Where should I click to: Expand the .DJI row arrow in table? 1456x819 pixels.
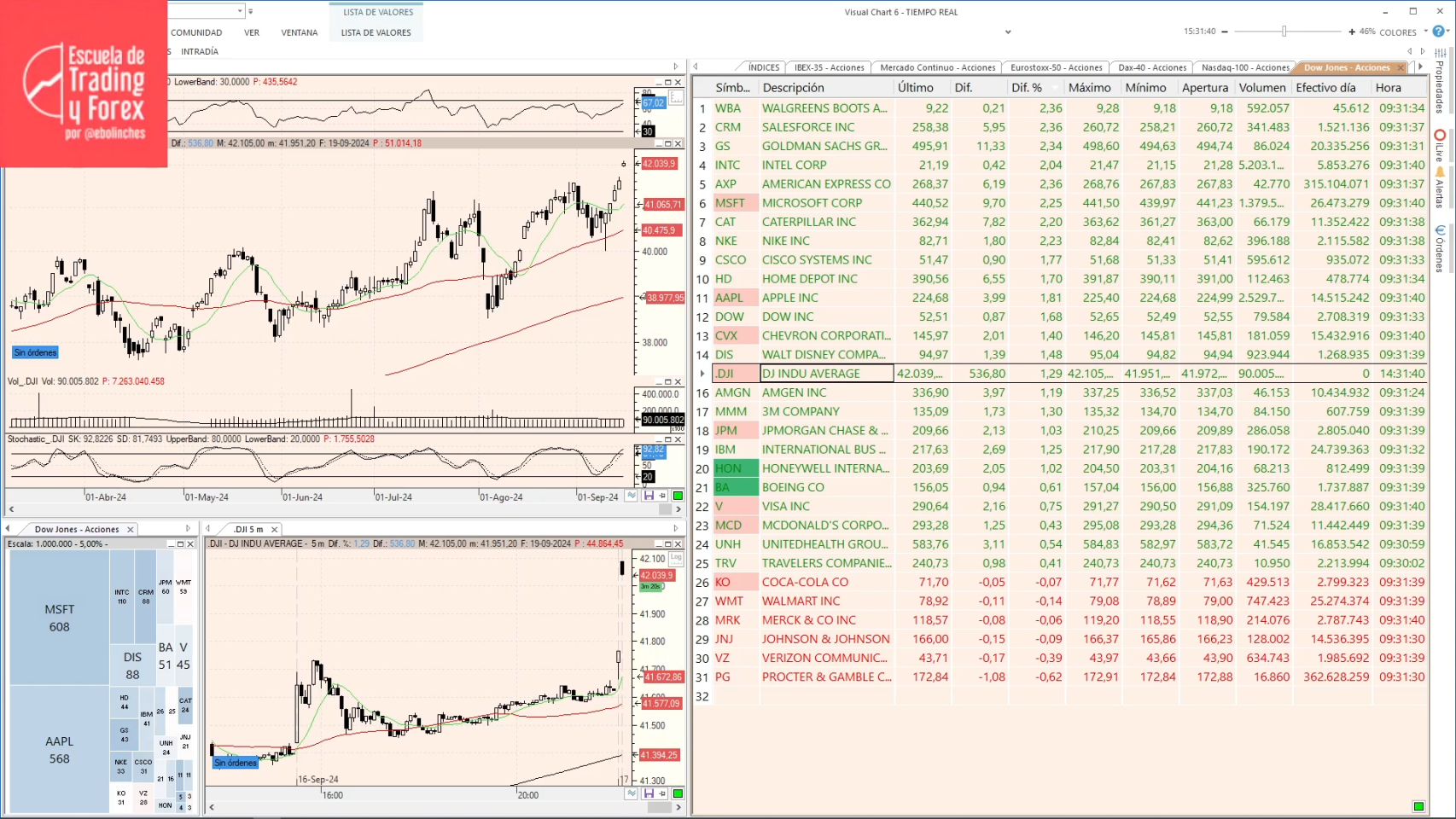702,374
